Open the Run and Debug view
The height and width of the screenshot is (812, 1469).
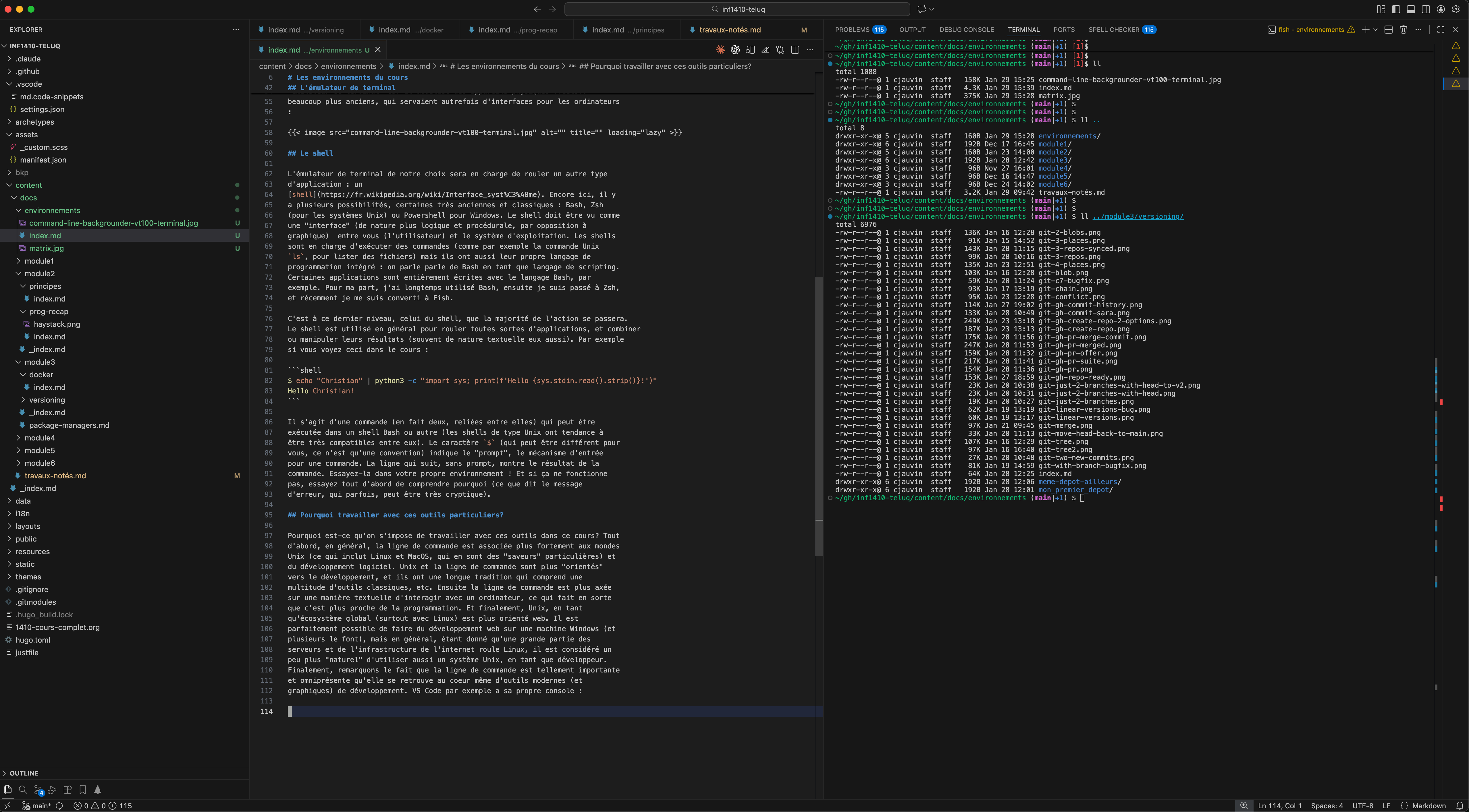click(x=53, y=790)
